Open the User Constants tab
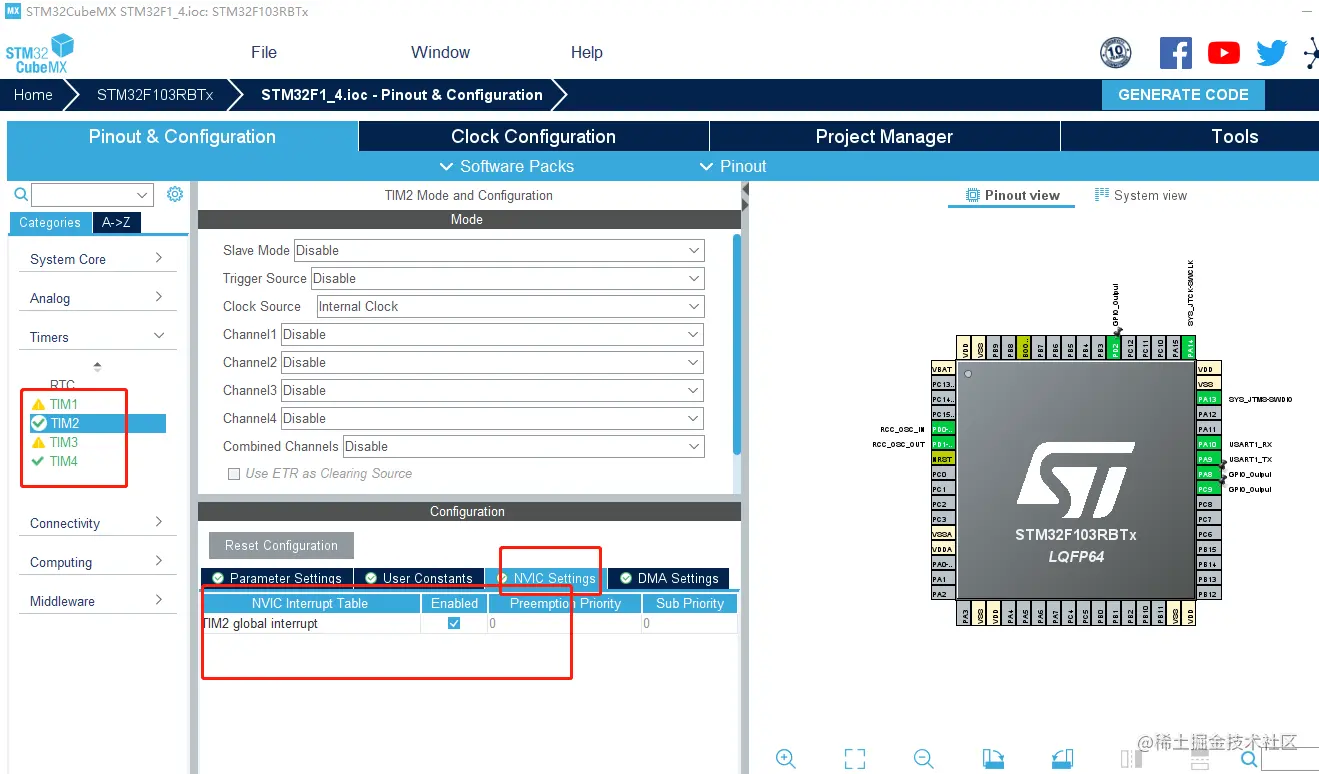The image size is (1319, 774). pyautogui.click(x=419, y=578)
